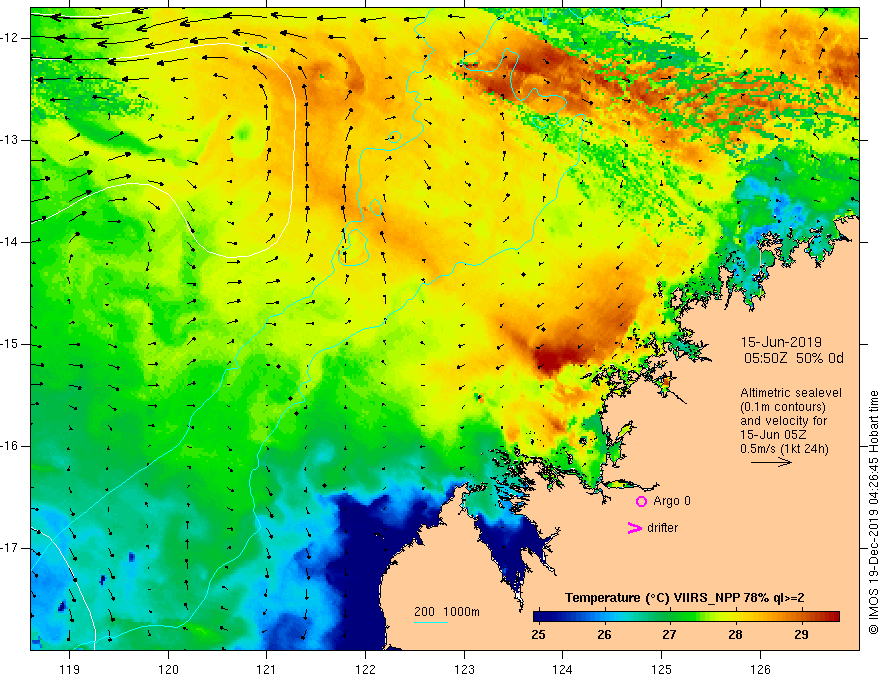The height and width of the screenshot is (680, 880).
Task: Click colorbar tick label 27
Action: (669, 635)
